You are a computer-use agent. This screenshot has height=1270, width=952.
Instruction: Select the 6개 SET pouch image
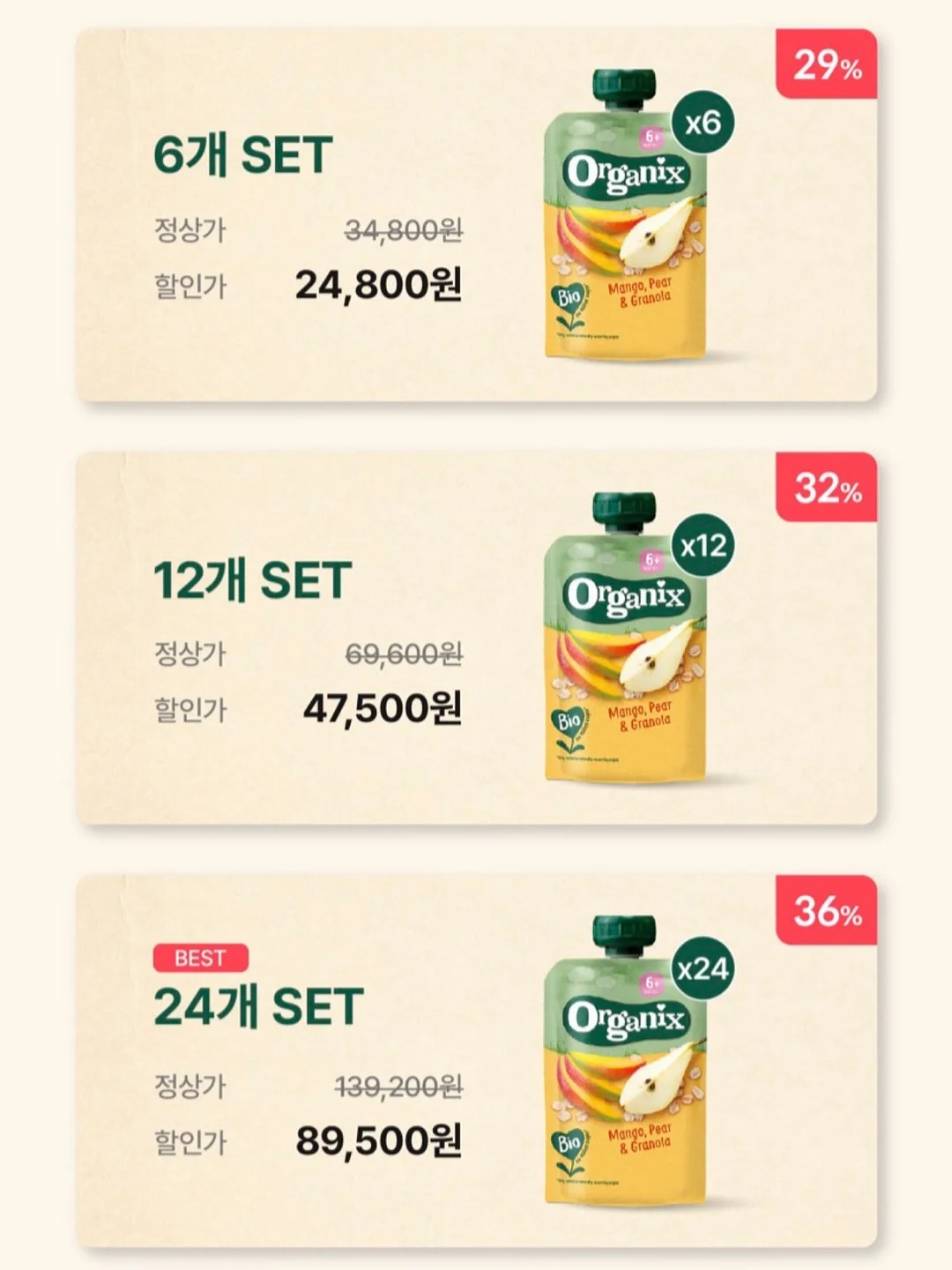[626, 214]
